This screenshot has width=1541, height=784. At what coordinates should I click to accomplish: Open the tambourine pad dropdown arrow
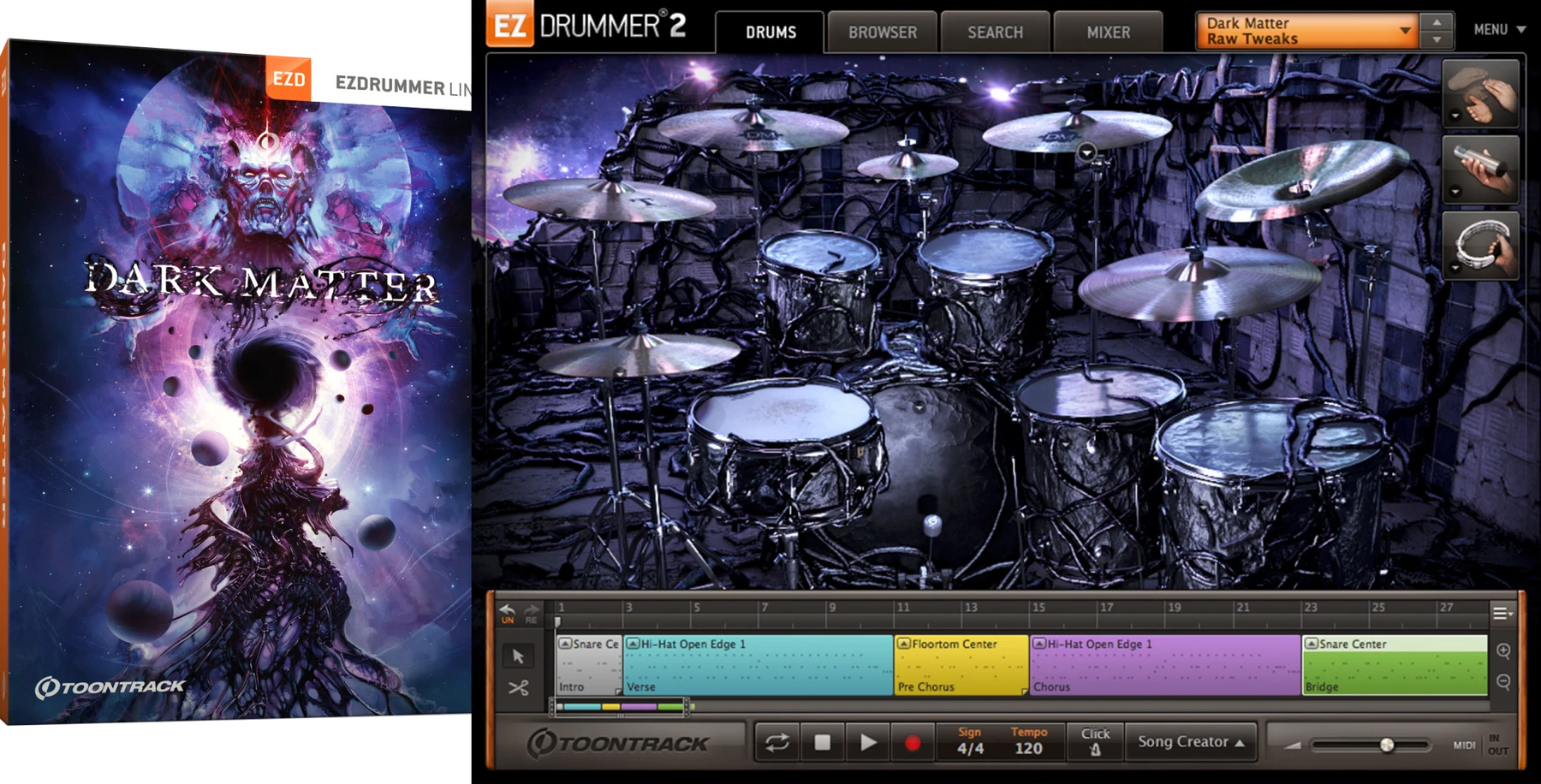click(1455, 268)
